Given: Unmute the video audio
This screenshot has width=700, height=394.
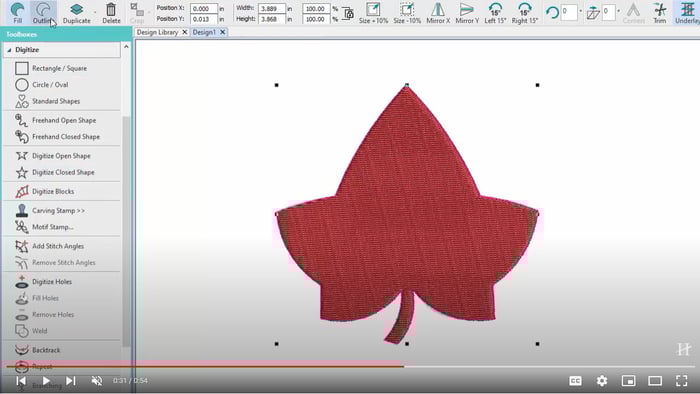Looking at the screenshot, I should (x=97, y=381).
